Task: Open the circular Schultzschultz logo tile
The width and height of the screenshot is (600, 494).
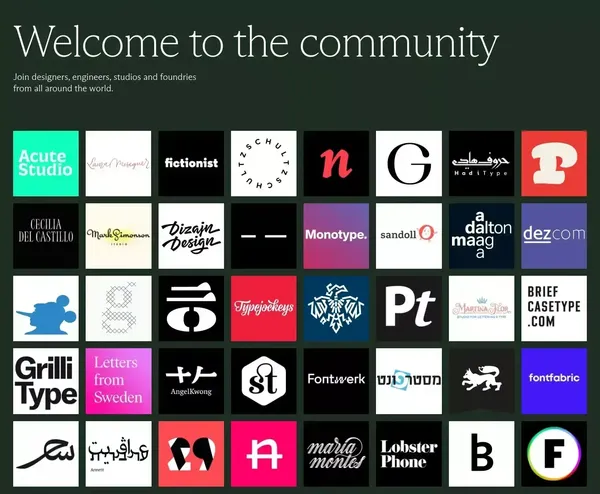Action: coord(264,163)
